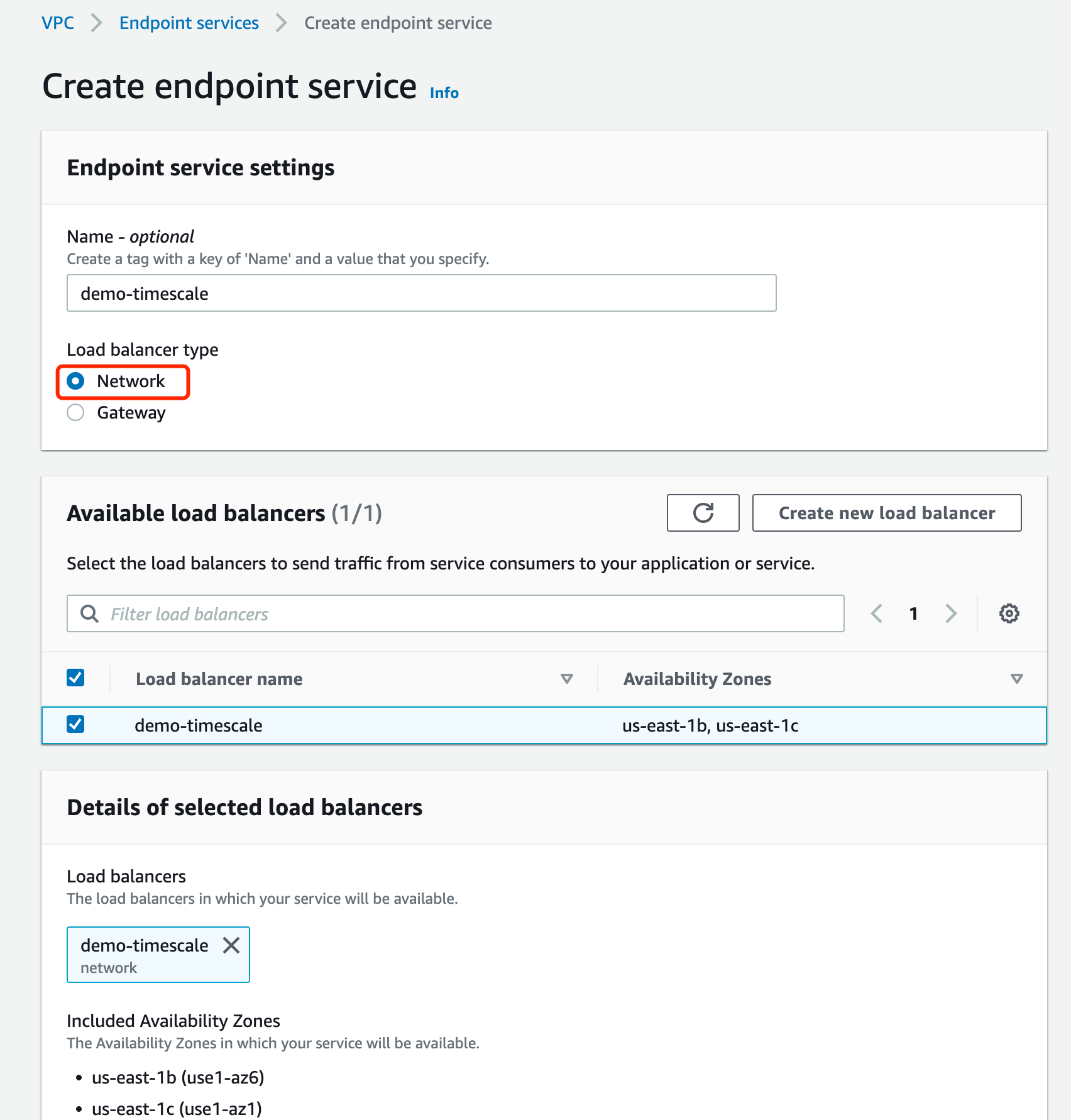Navigate to Endpoint services breadcrumb
Viewport: 1071px width, 1120px height.
point(189,23)
